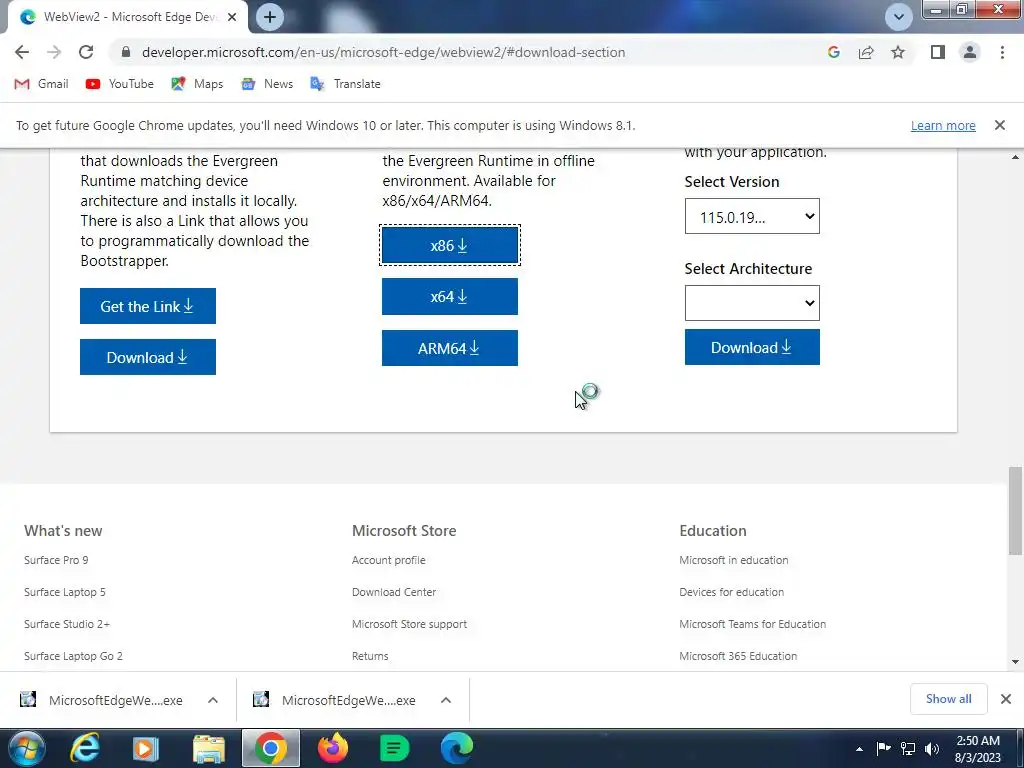Open tab search dropdown arrow
This screenshot has width=1024, height=768.
point(899,17)
